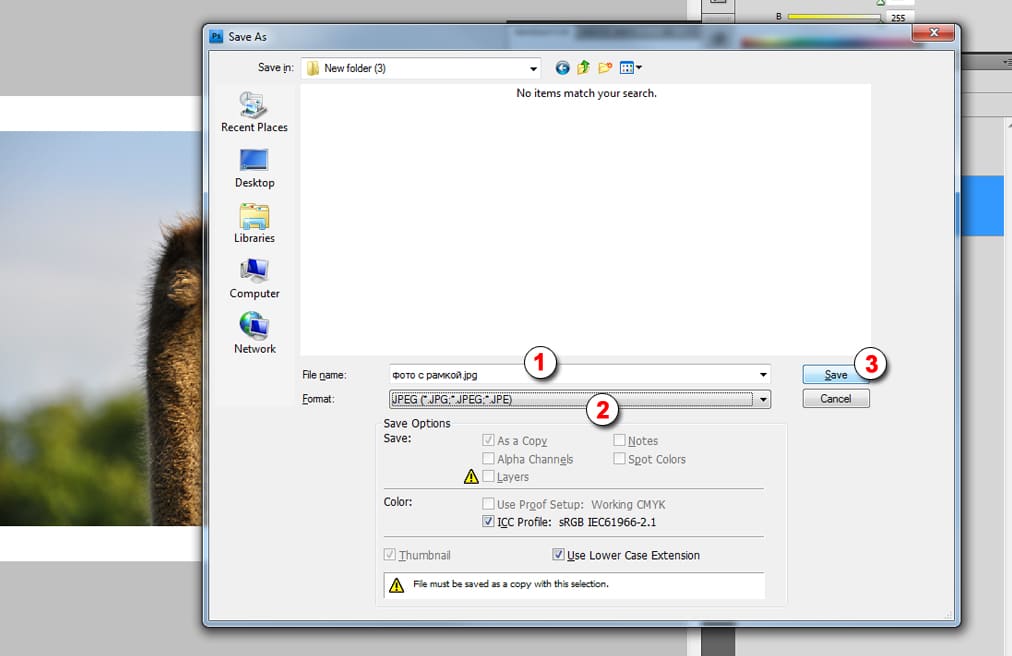
Task: Expand the Save in folder dropdown
Action: click(534, 68)
